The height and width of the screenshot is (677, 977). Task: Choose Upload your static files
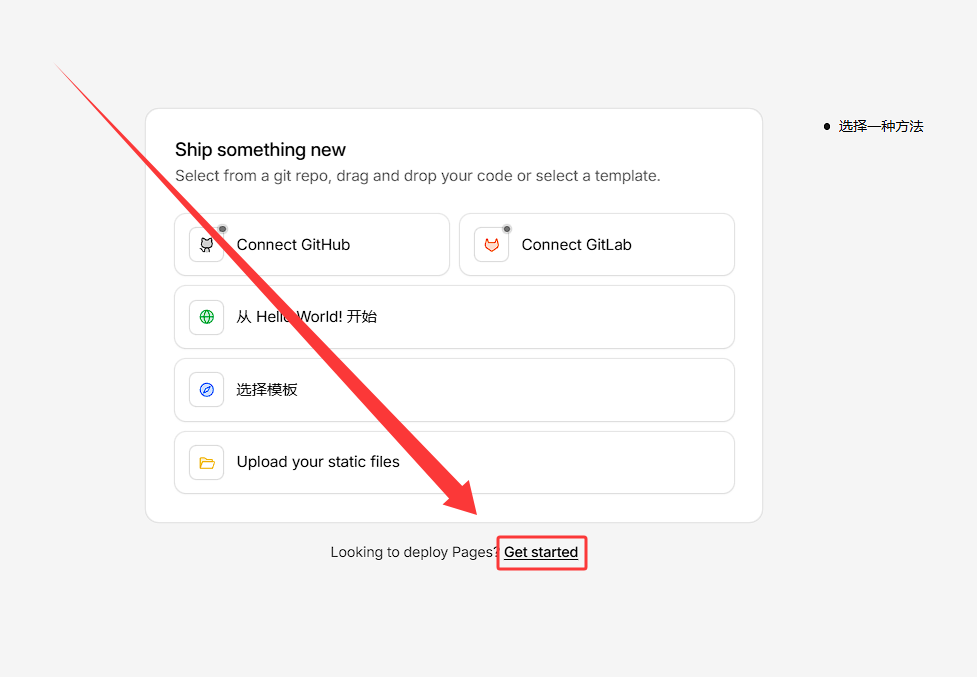(x=318, y=462)
